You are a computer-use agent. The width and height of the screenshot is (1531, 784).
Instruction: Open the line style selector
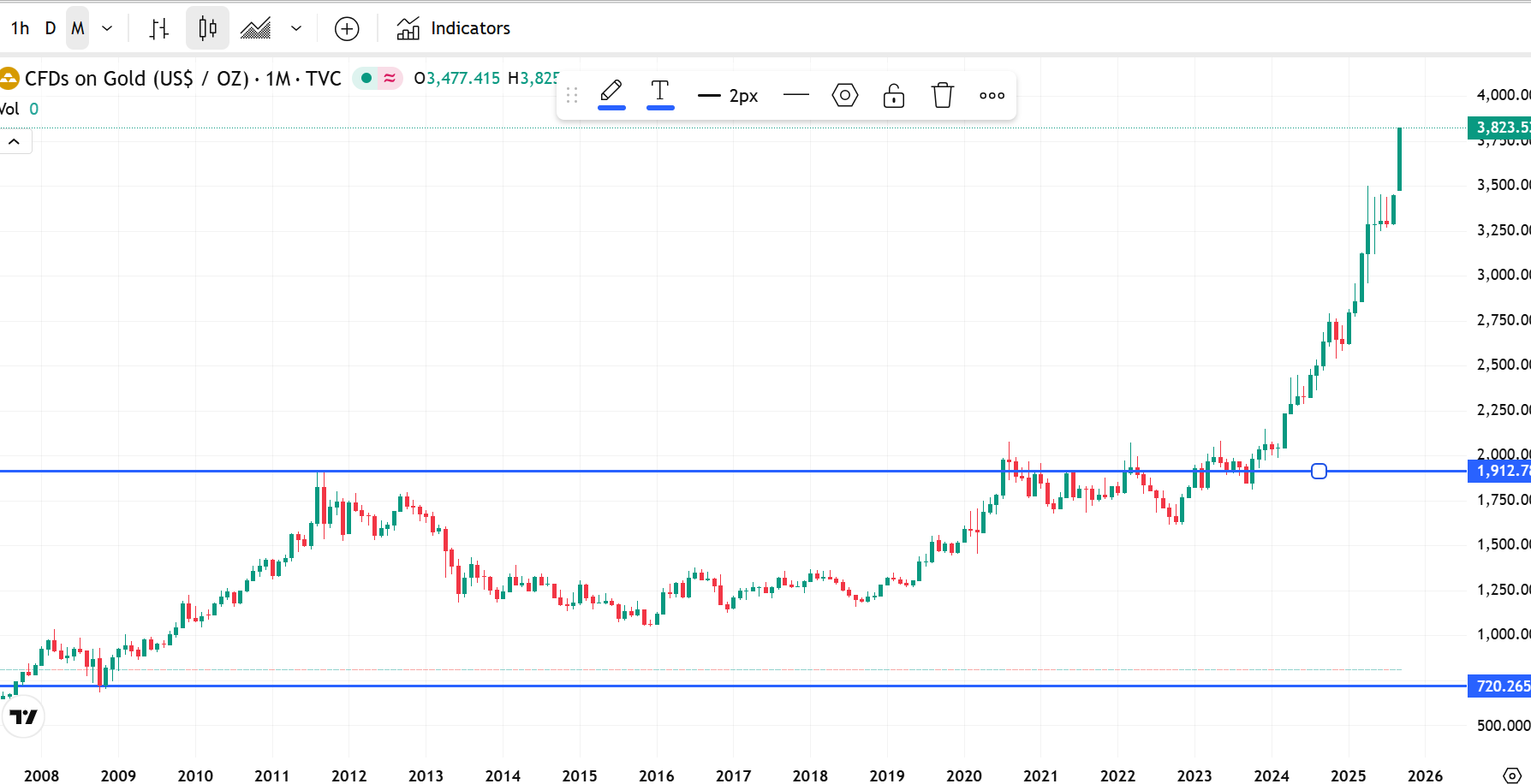tap(796, 95)
